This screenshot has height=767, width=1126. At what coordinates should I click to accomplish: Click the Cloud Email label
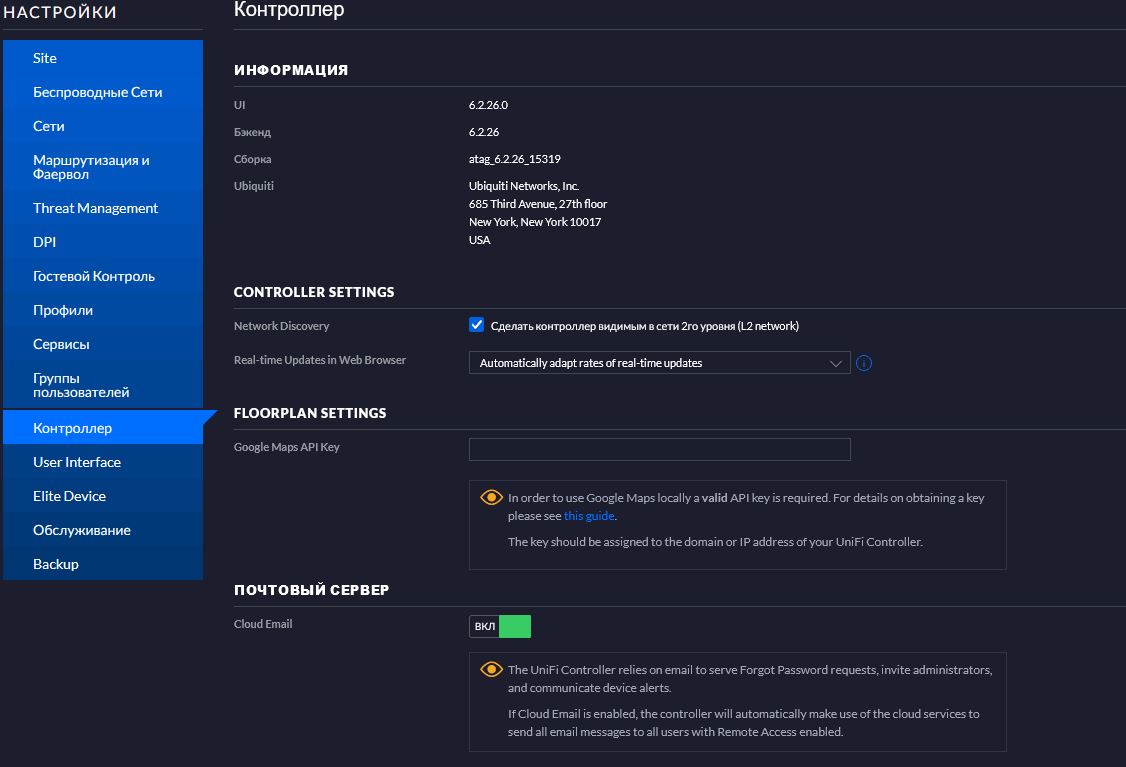point(263,624)
